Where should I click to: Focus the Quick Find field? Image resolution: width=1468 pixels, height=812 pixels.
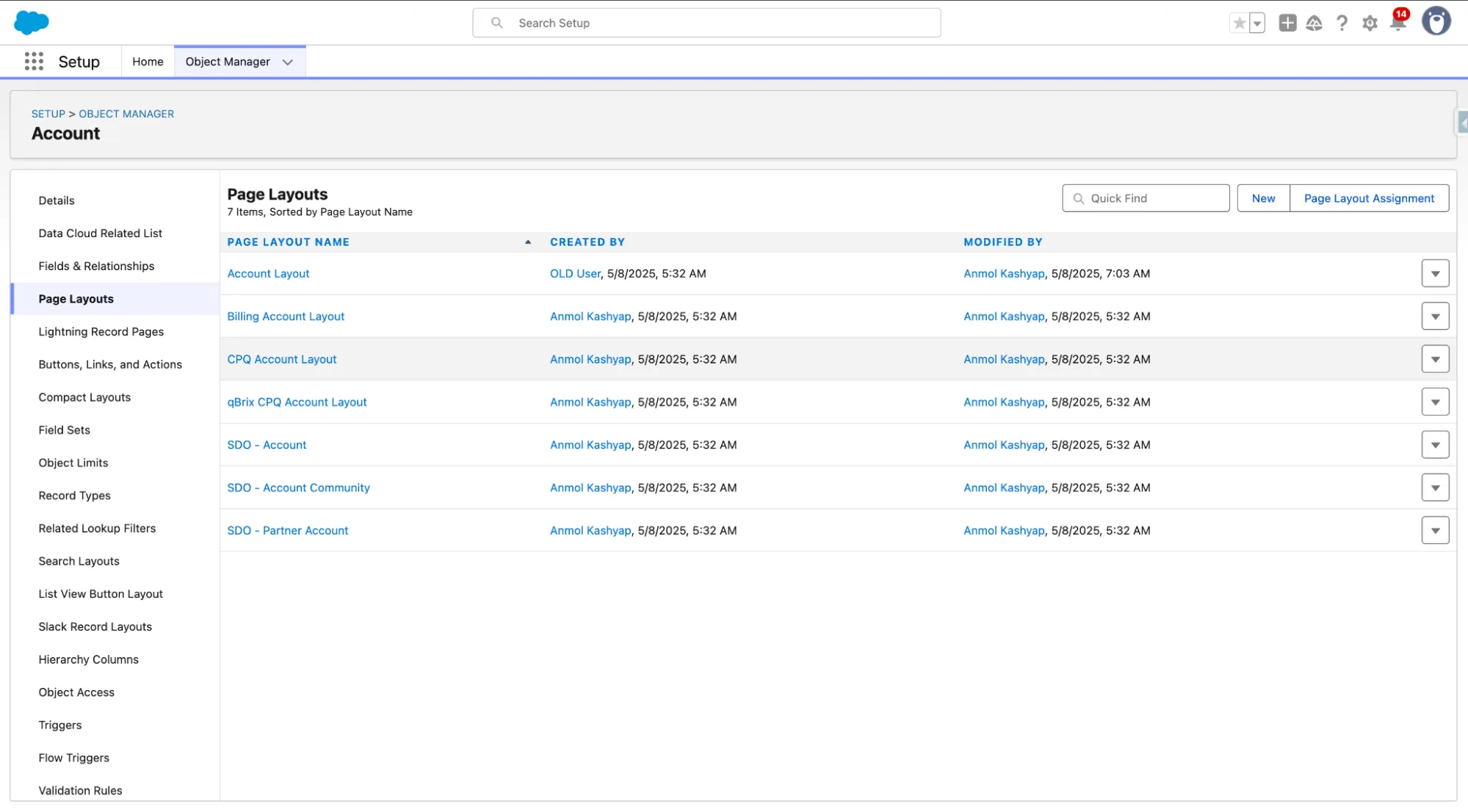point(1153,198)
